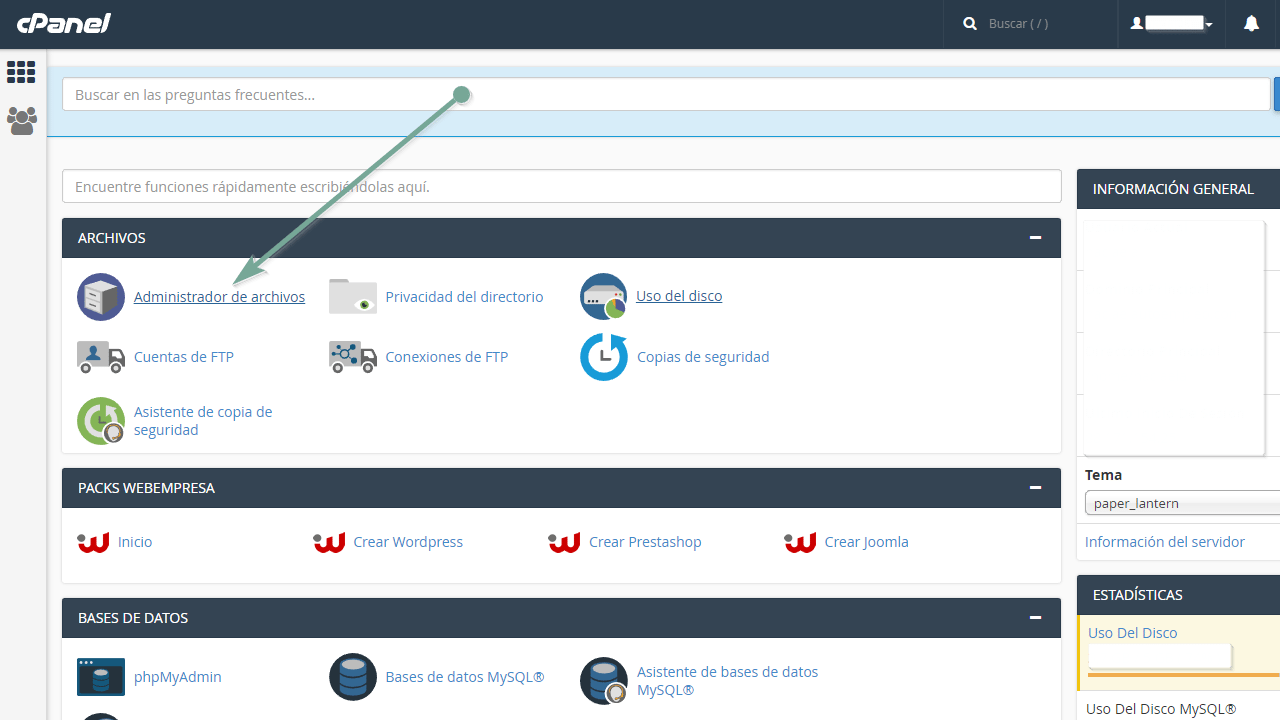
Task: Click the Crear Joomla logo icon
Action: coord(800,542)
